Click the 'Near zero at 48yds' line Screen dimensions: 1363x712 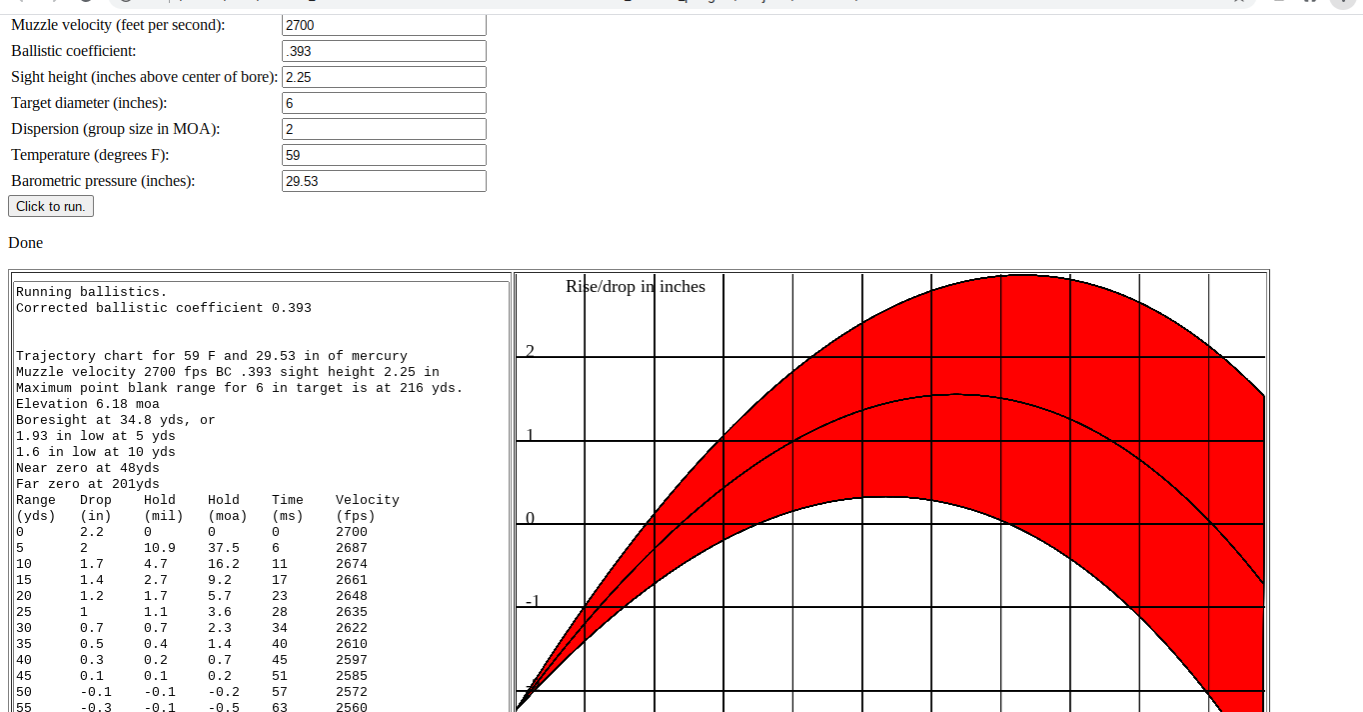pos(88,468)
